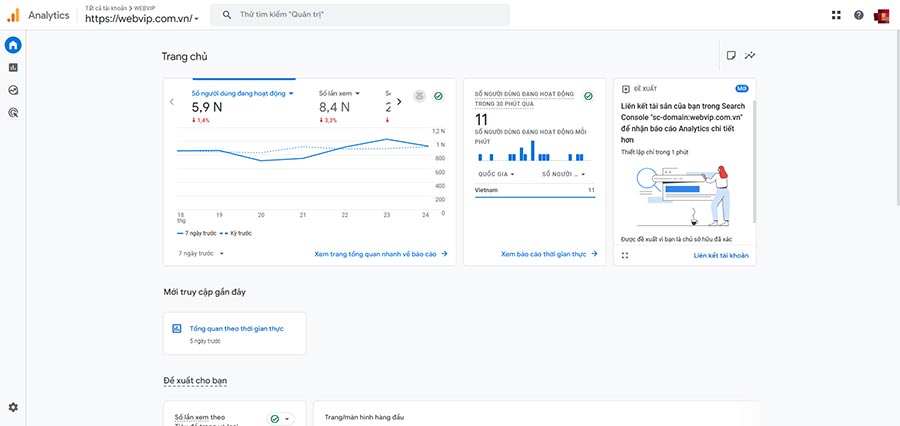Click the Tất cả tài khoản breadcrumb
The image size is (900, 426).
click(x=106, y=9)
